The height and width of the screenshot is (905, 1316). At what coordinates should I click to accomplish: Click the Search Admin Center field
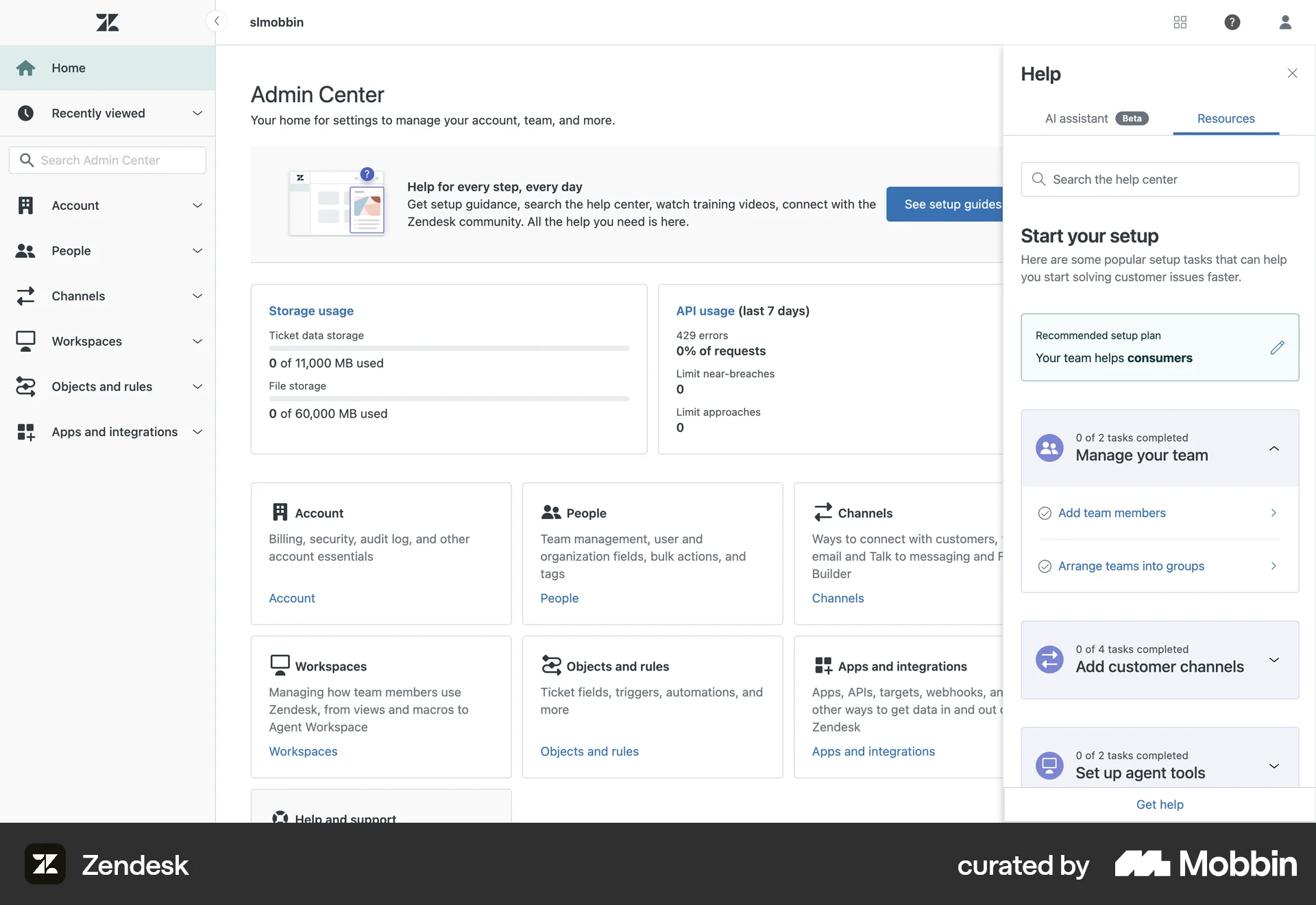107,160
